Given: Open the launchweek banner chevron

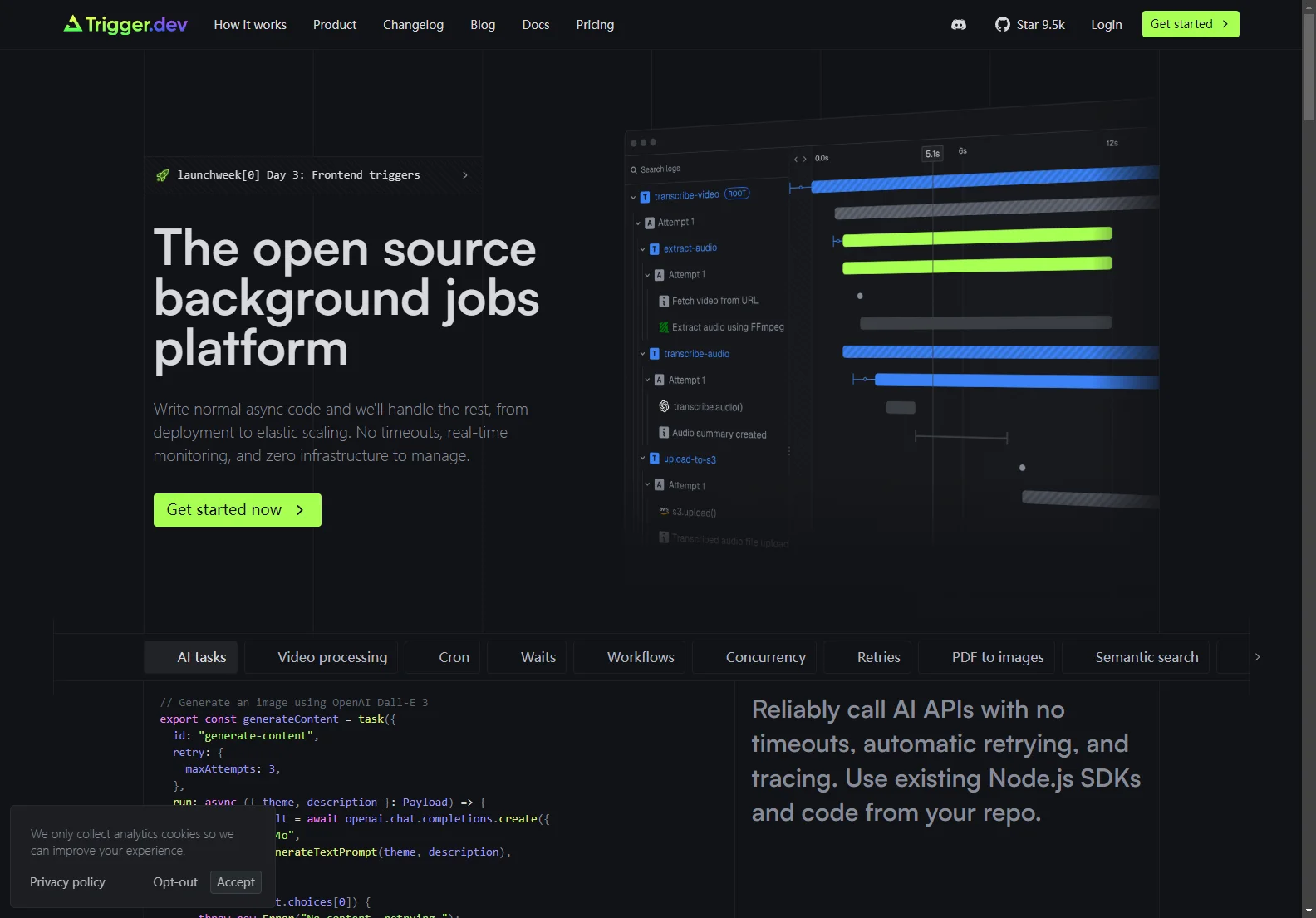Looking at the screenshot, I should [465, 175].
